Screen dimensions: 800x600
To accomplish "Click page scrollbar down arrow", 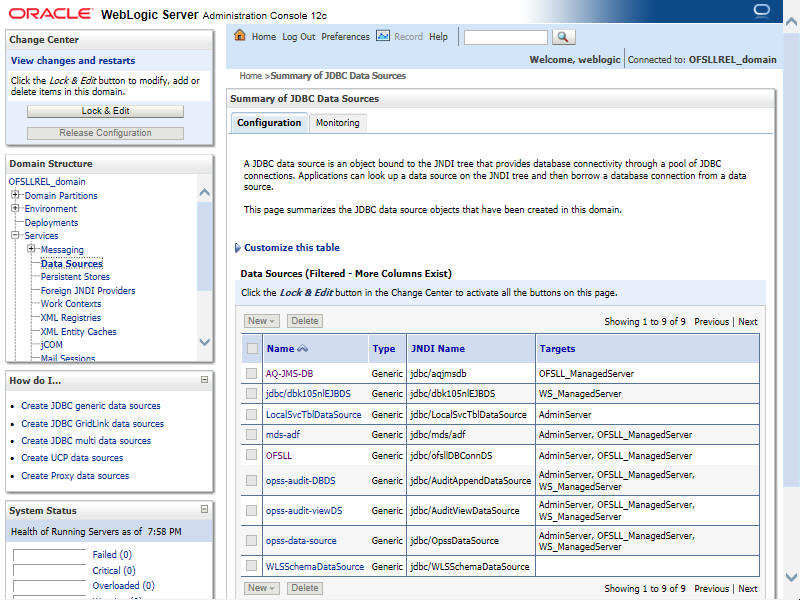I will (791, 577).
